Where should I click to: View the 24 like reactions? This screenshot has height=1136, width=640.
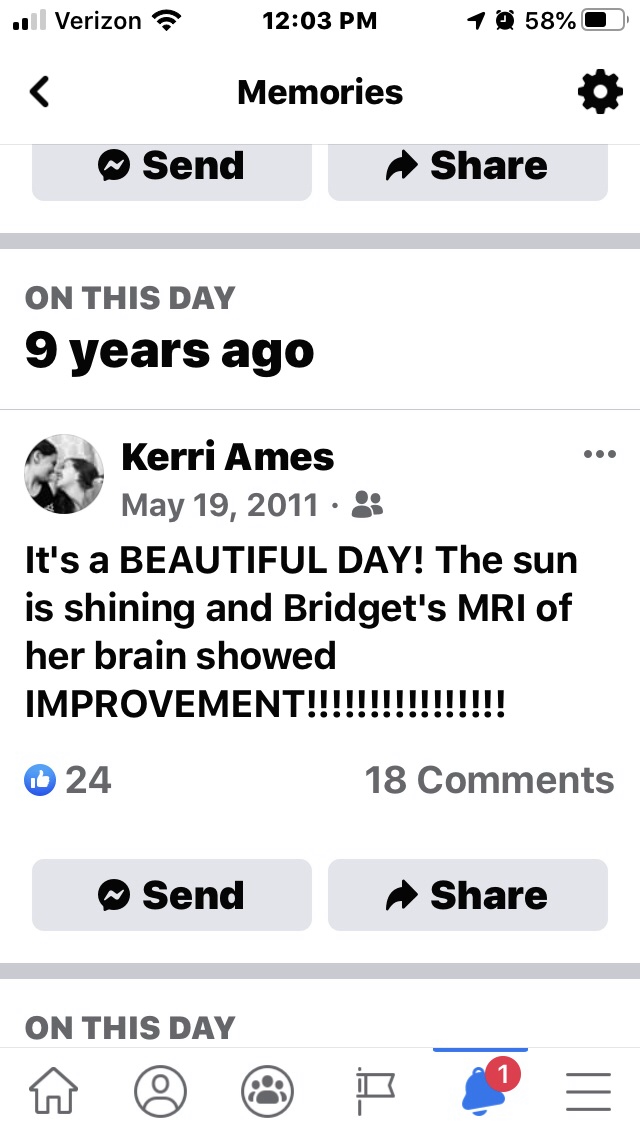point(68,780)
